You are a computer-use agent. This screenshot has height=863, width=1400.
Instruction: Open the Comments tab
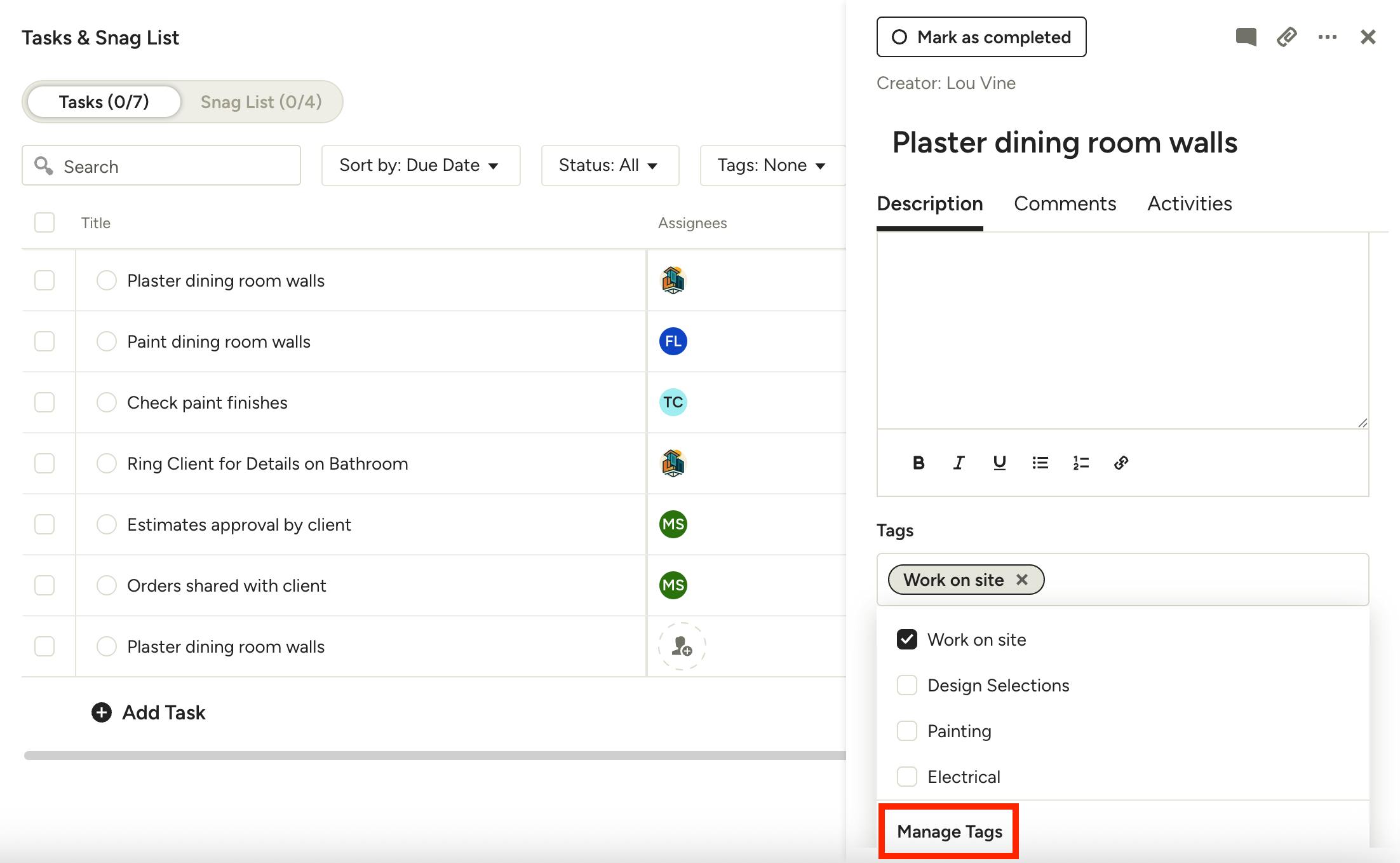pyautogui.click(x=1065, y=203)
